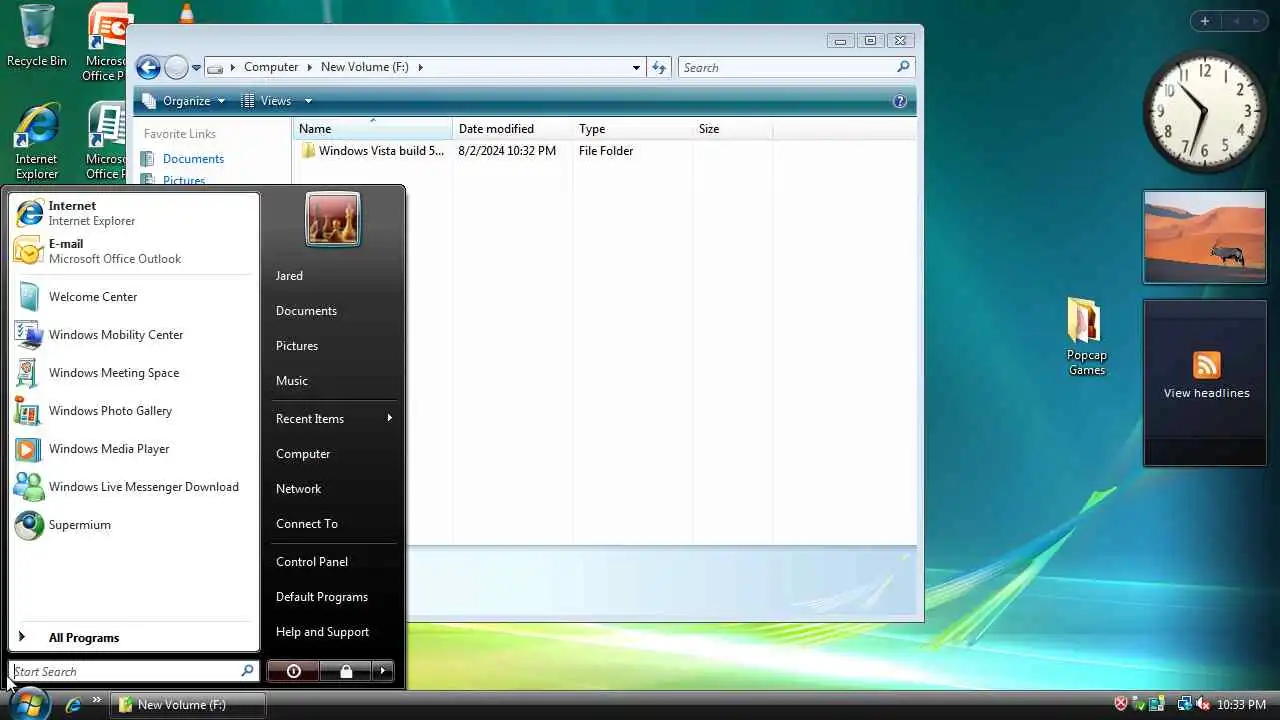The image size is (1280, 720).
Task: Add gadgets with sidebar plus button
Action: click(x=1205, y=21)
